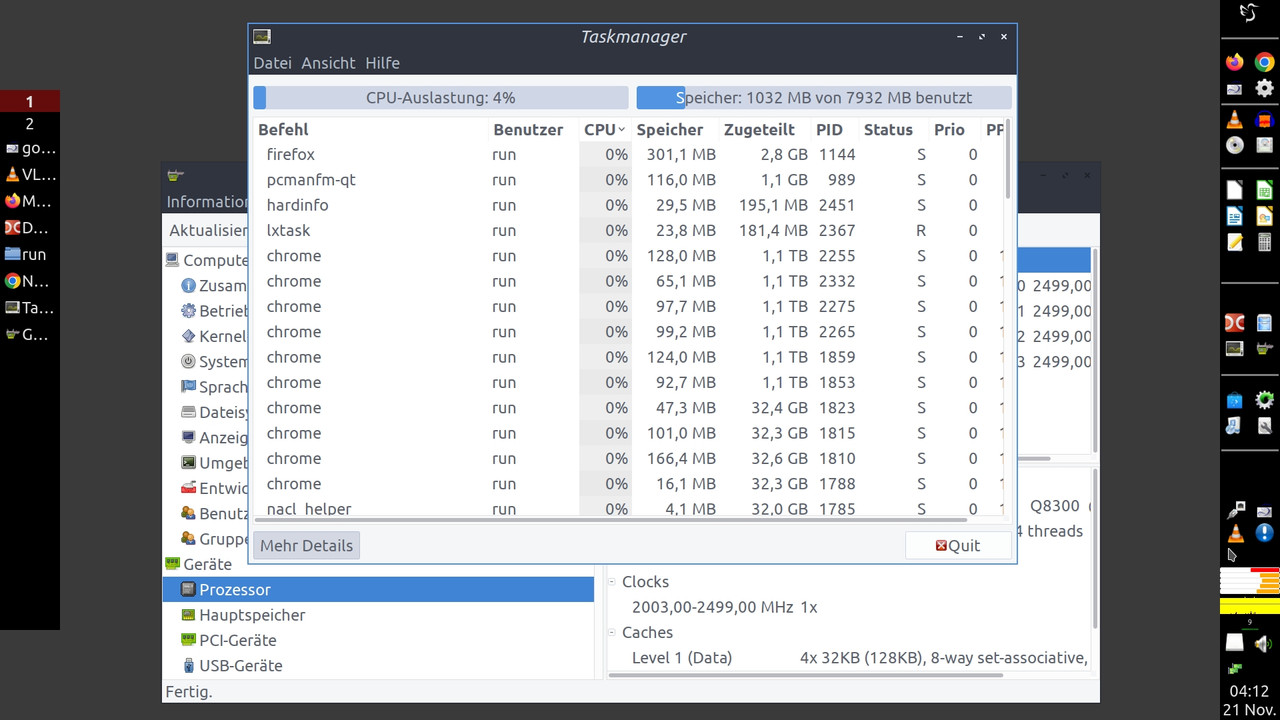Launch LibreOffice Impress presentation icon

[1264, 216]
